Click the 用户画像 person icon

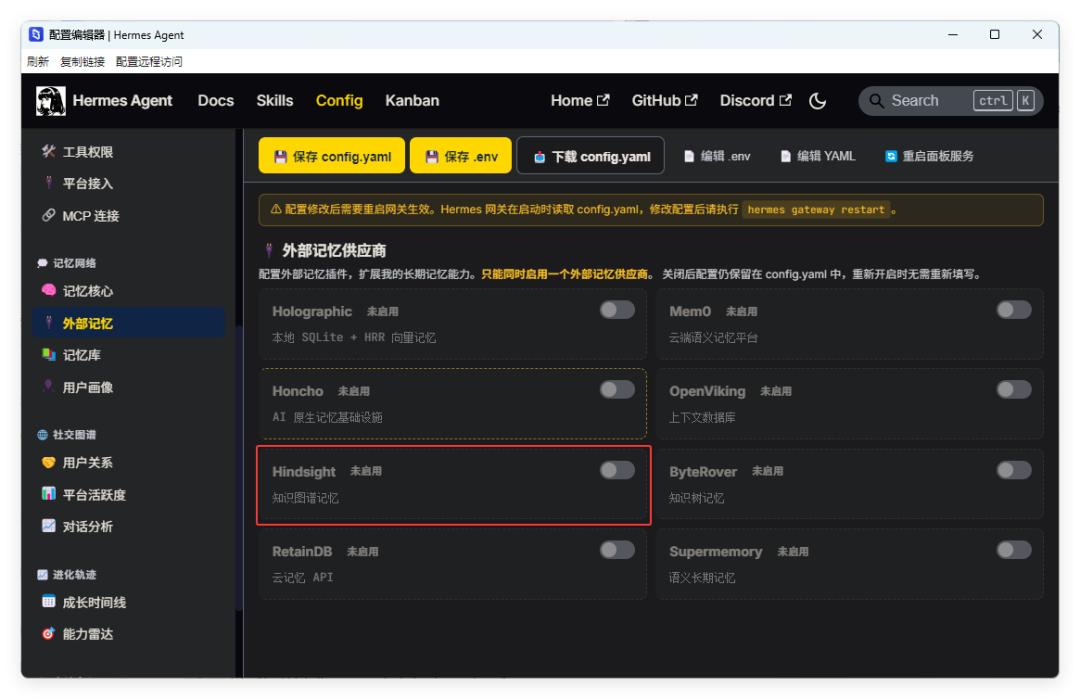tap(48, 387)
